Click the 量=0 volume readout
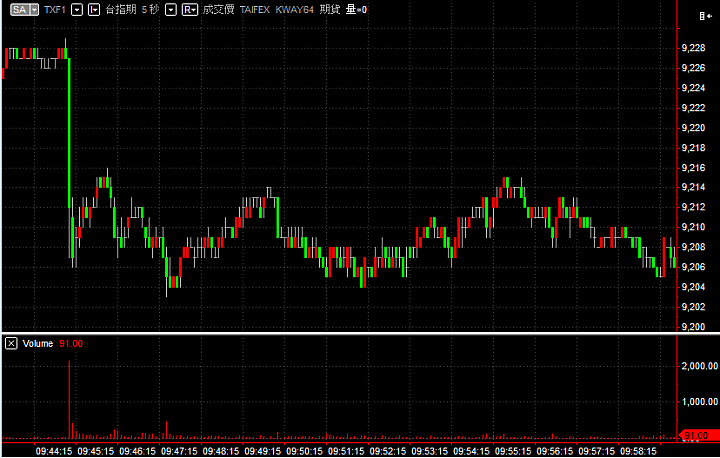The height and width of the screenshot is (458, 720). point(356,10)
